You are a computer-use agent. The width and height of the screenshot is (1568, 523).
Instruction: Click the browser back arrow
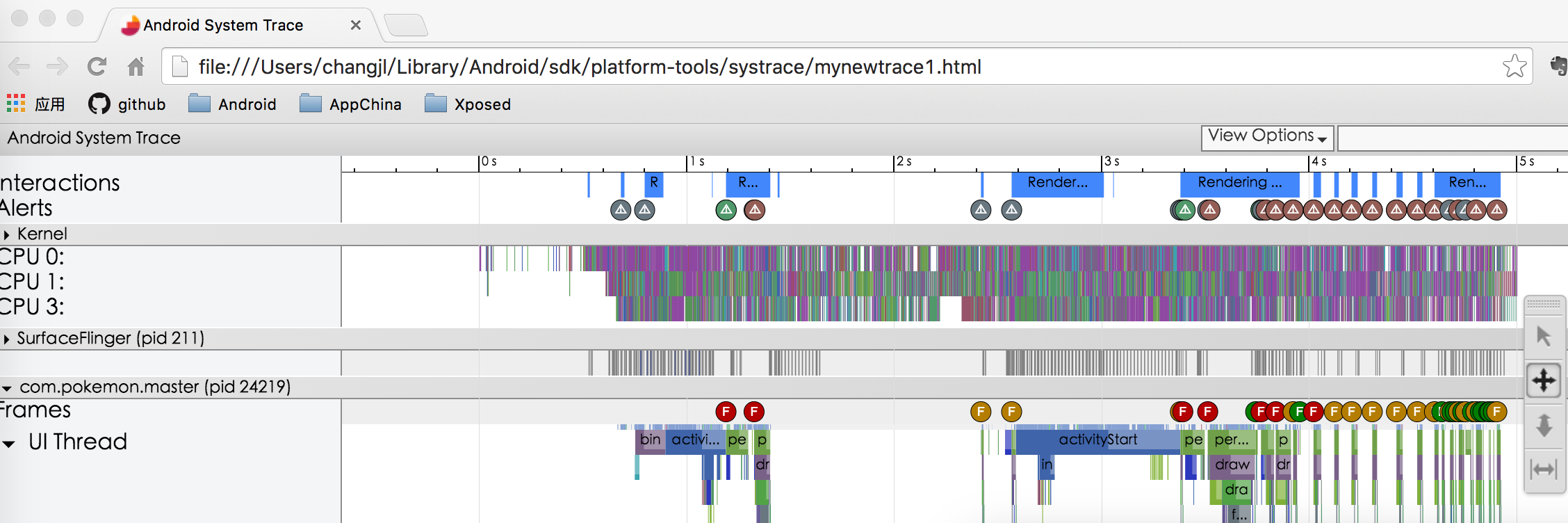pyautogui.click(x=19, y=67)
